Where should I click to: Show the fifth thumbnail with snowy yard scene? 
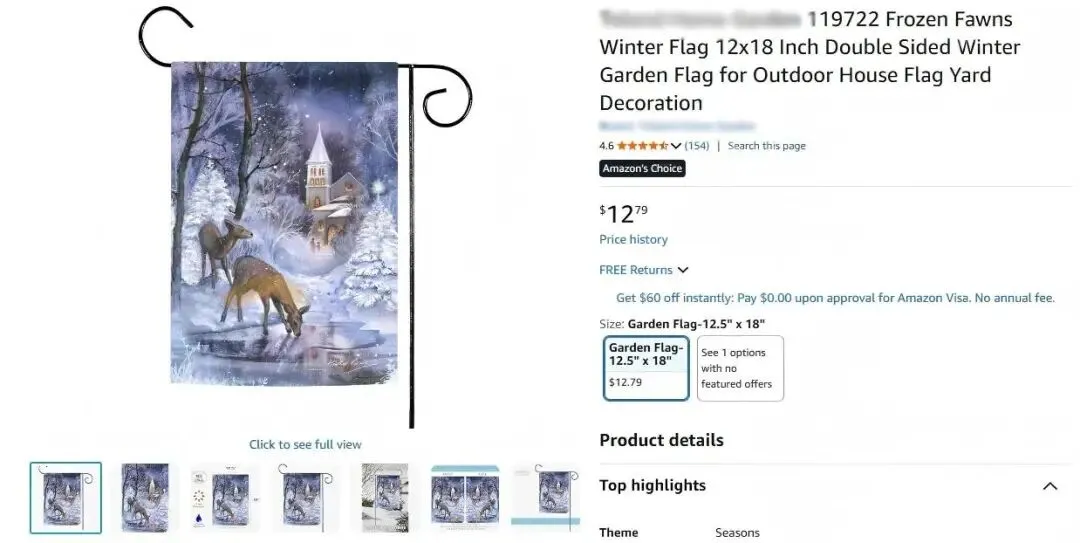click(x=385, y=498)
